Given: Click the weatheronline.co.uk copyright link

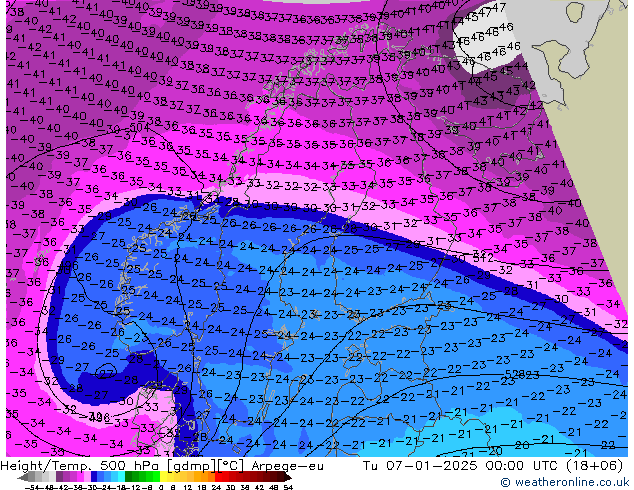Looking at the screenshot, I should (x=564, y=482).
